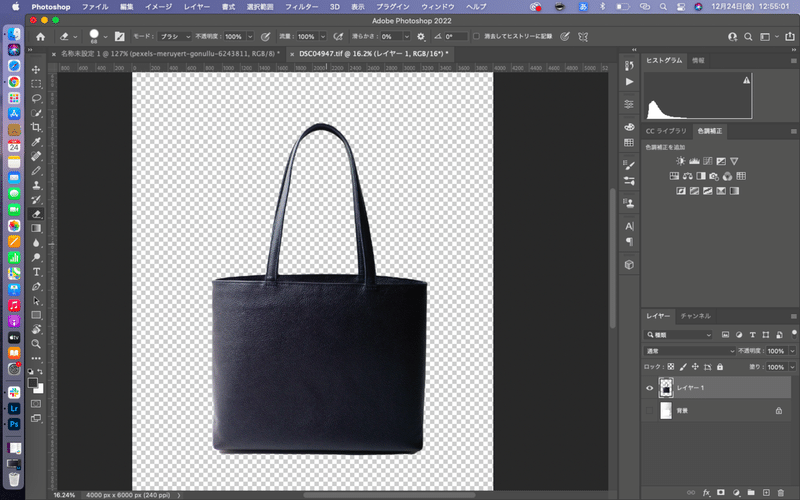Select the Lasso tool
Viewport: 800px width, 500px height.
coord(36,98)
